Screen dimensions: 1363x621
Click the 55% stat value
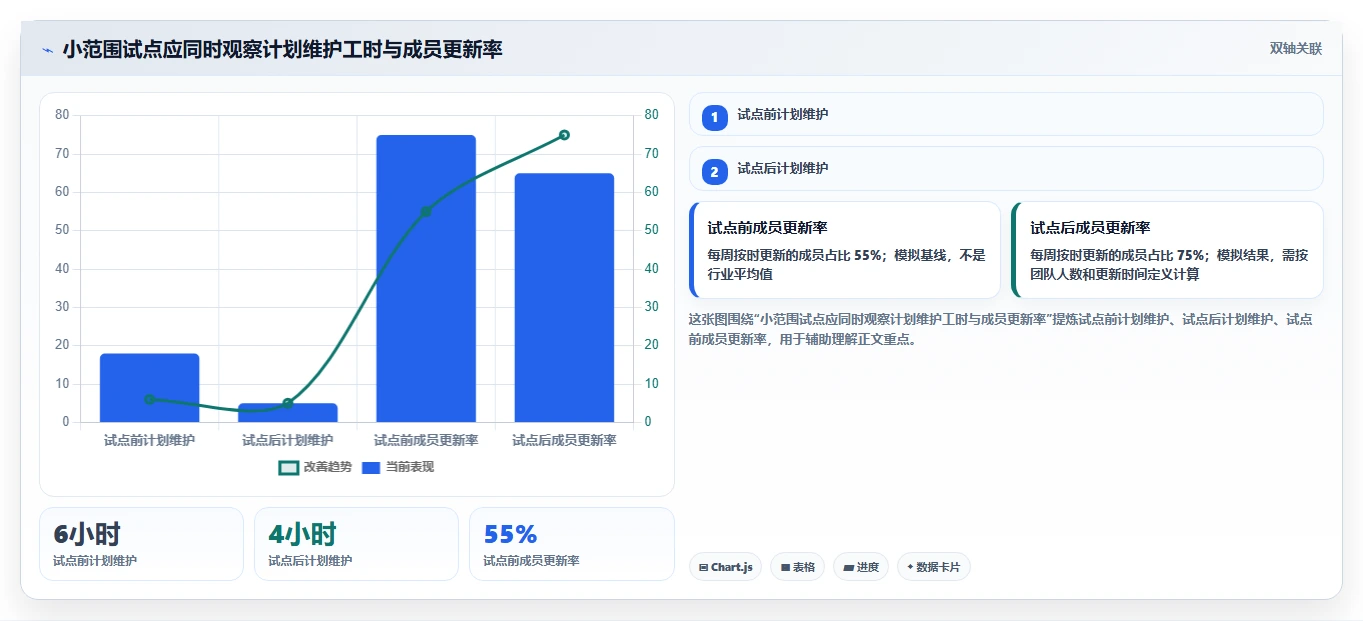click(x=510, y=534)
